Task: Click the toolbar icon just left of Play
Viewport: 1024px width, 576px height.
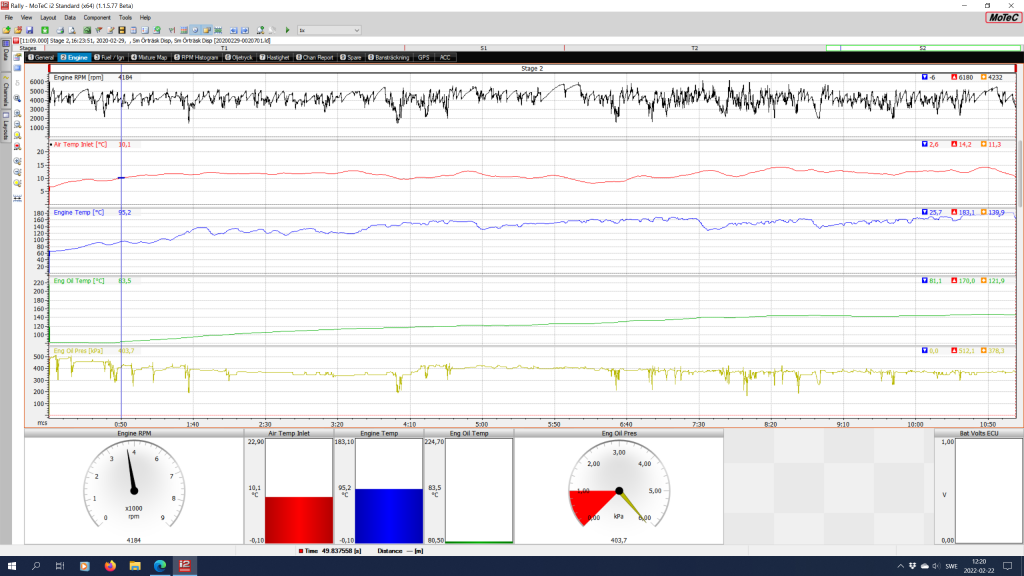Action: coord(272,30)
